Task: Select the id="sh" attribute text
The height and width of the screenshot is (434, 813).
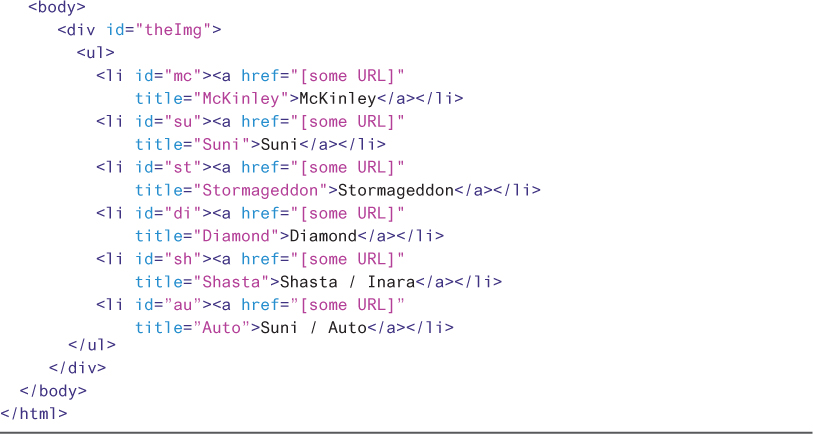Action: 169,258
